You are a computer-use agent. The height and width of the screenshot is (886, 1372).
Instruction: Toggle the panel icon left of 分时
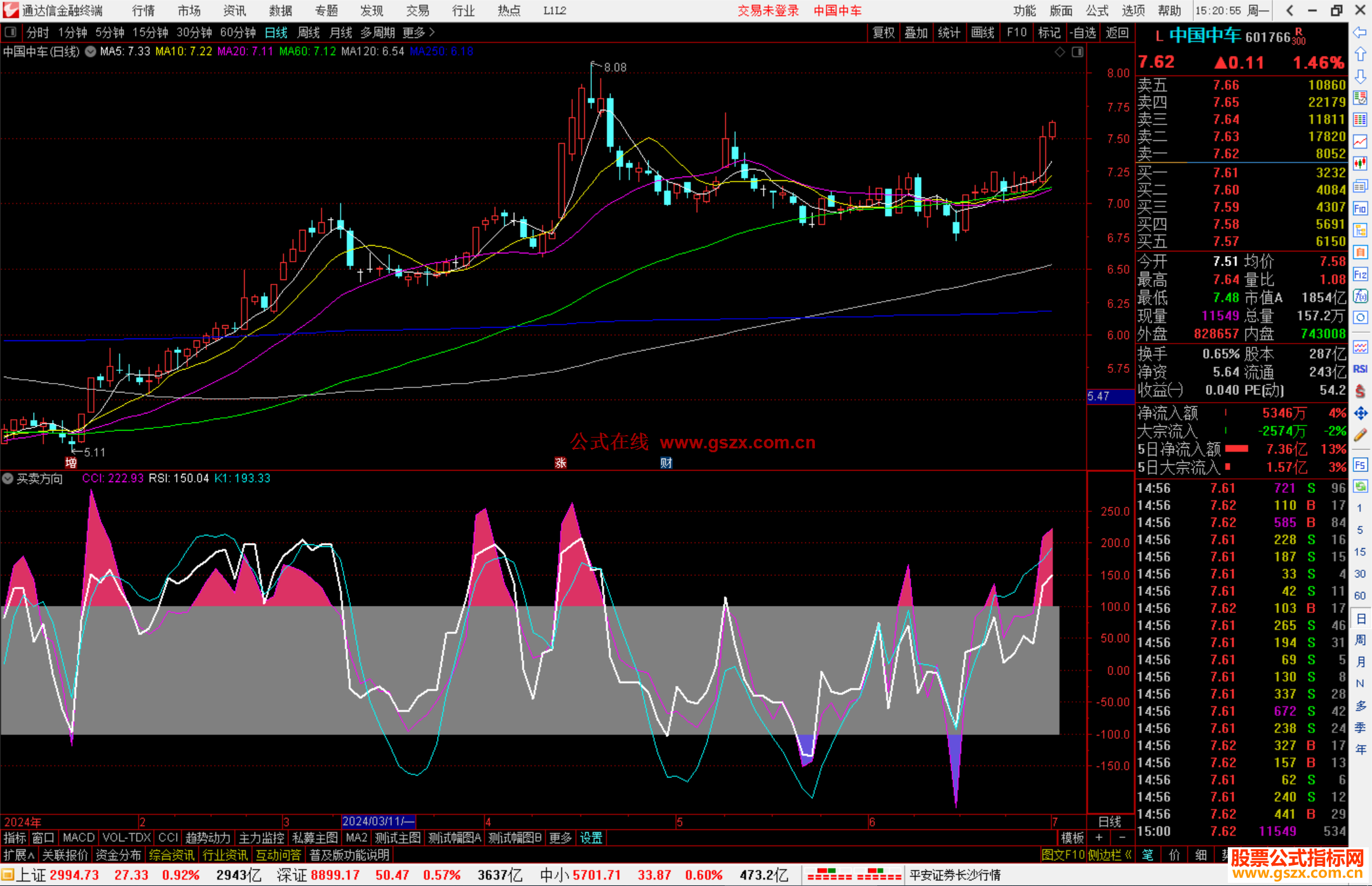(11, 32)
